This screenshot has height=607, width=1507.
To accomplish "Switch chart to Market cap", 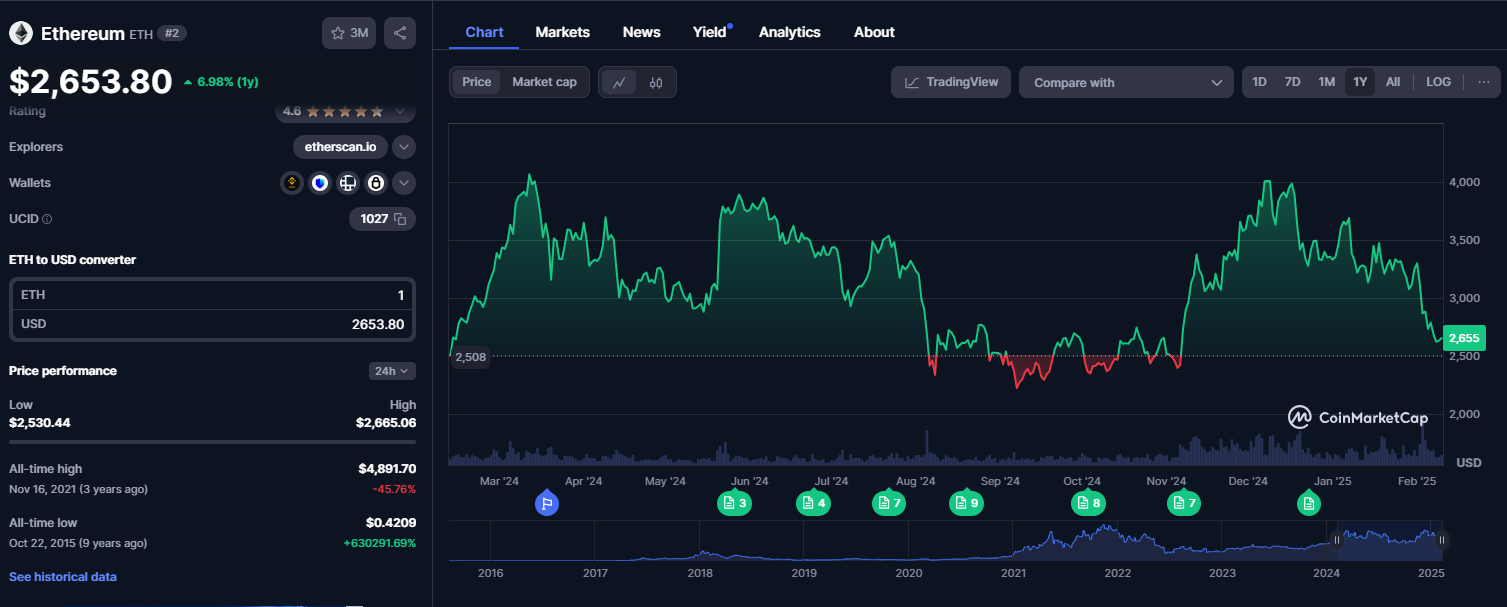I will [x=544, y=82].
